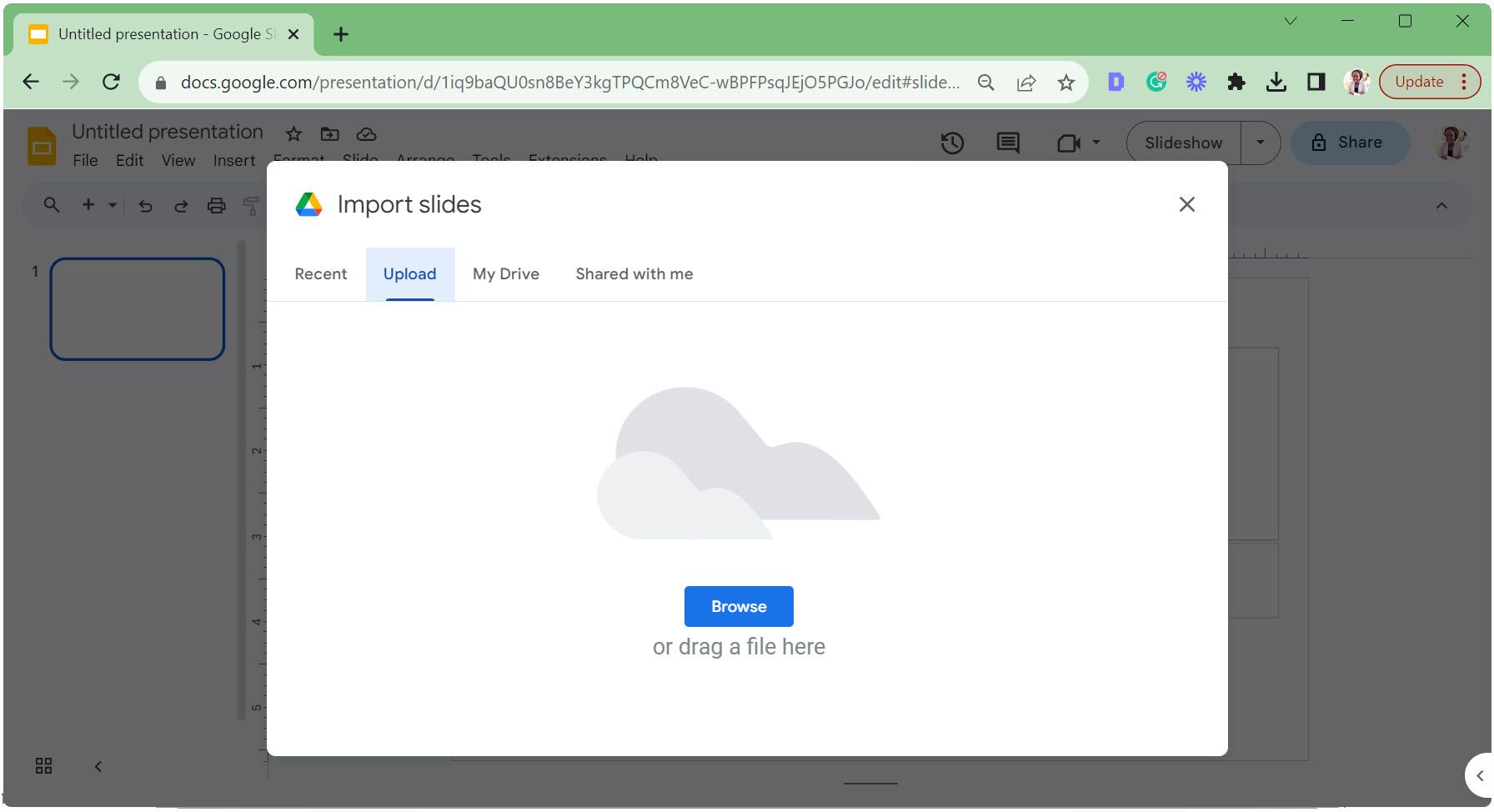Open the Grammarly extension

(x=1156, y=82)
